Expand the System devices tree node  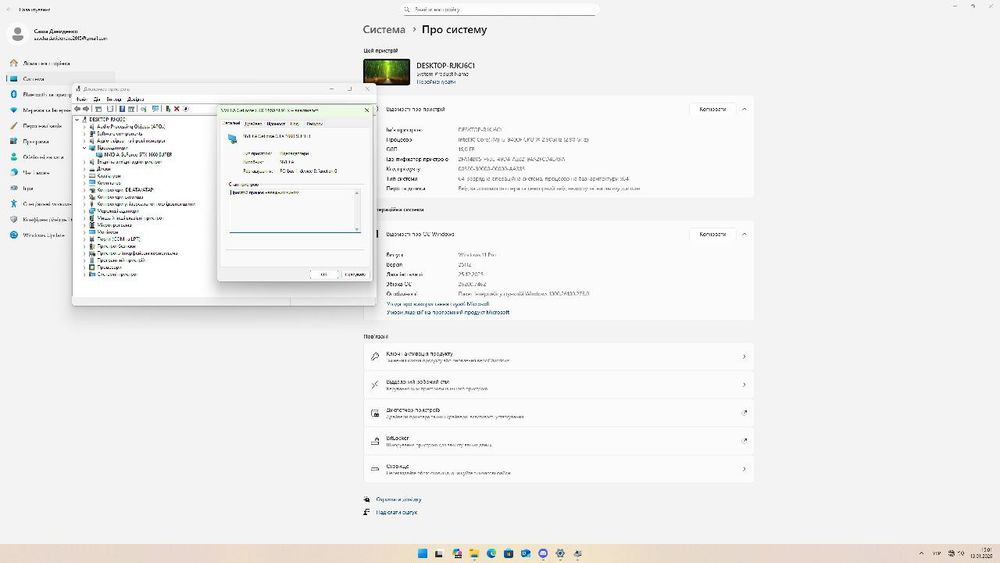(84, 274)
